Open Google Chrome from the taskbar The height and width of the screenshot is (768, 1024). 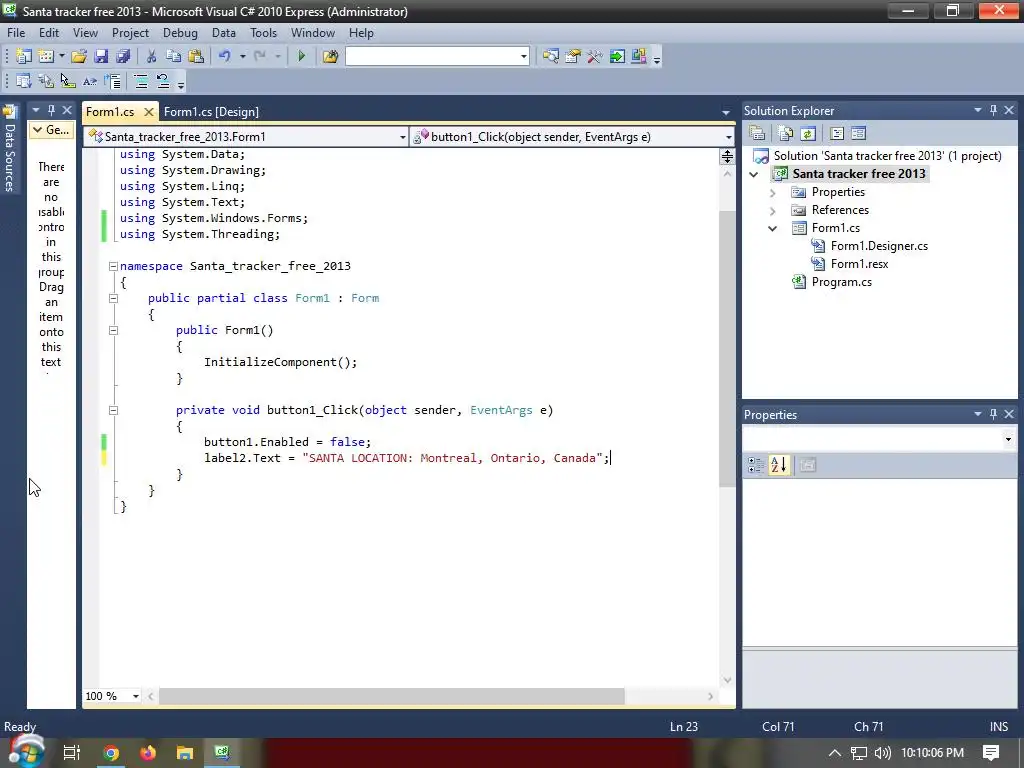111,753
